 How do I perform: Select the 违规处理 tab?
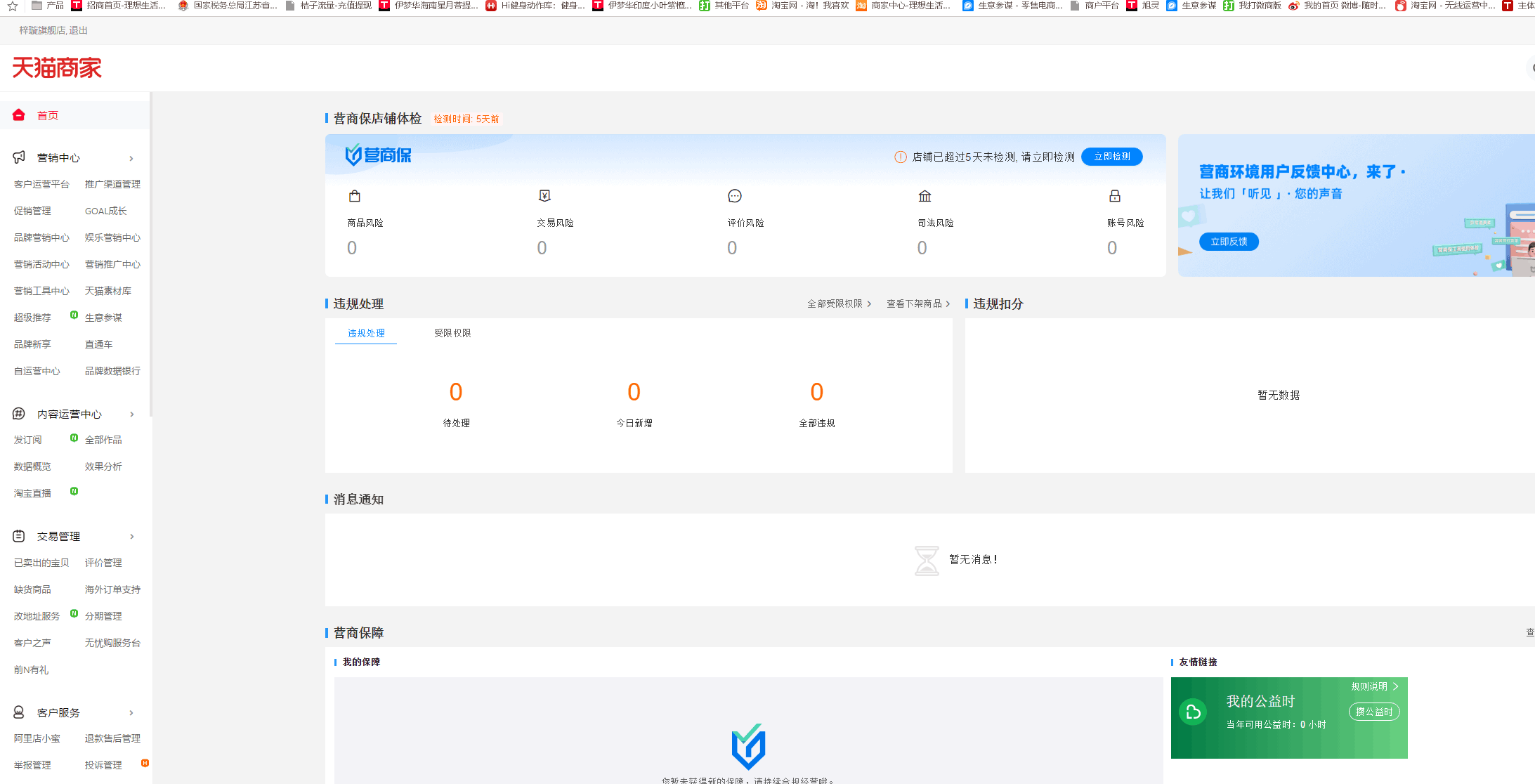click(x=366, y=333)
